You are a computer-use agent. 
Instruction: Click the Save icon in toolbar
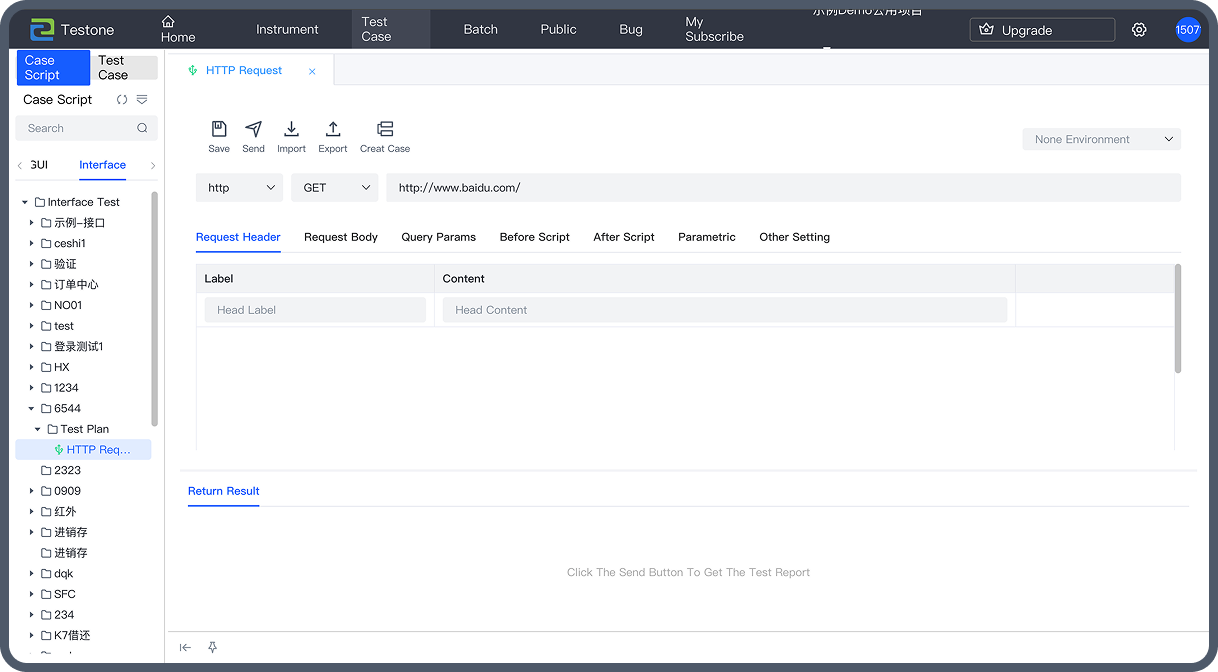219,130
